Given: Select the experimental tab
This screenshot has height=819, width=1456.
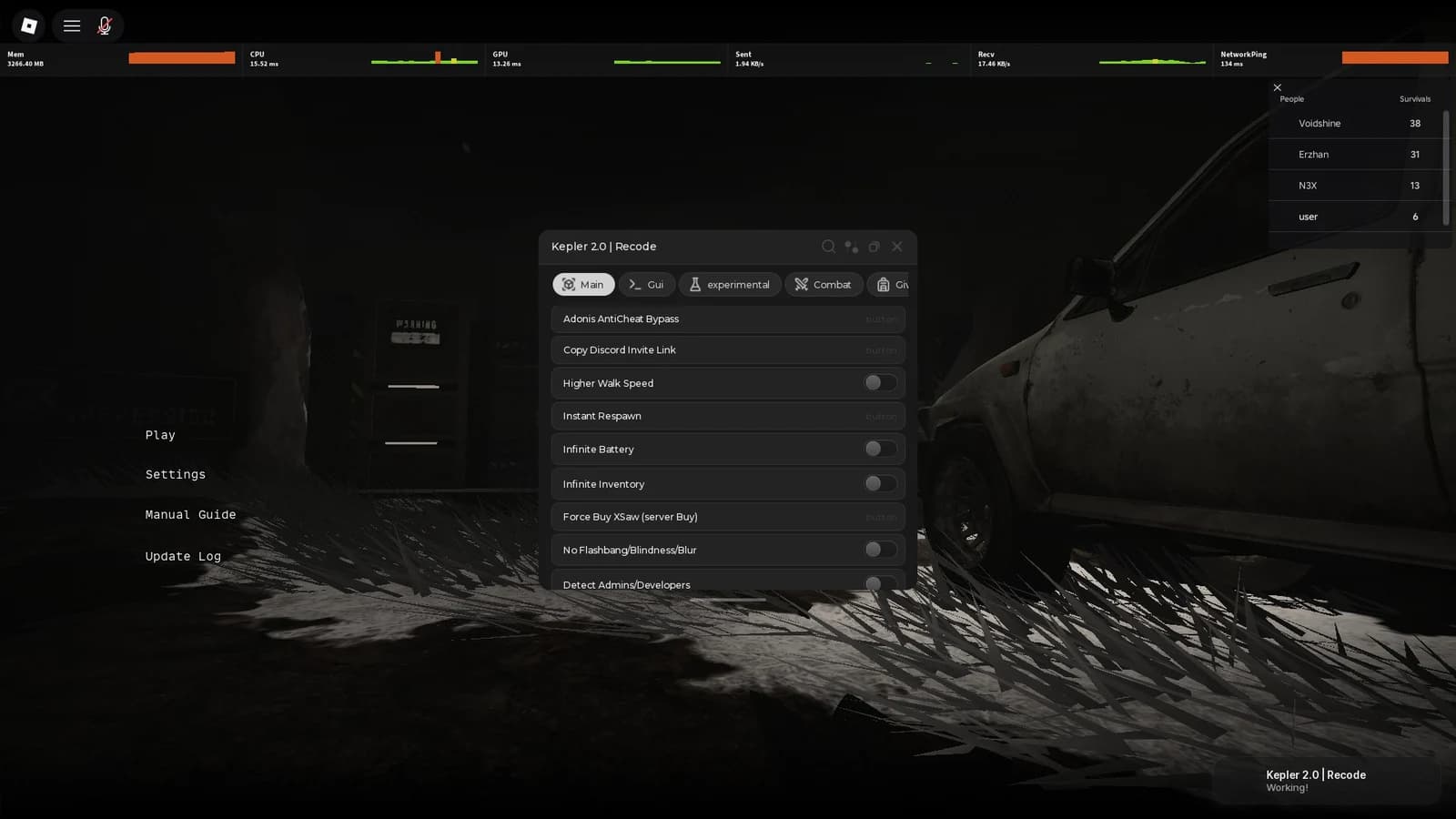Looking at the screenshot, I should 730,285.
